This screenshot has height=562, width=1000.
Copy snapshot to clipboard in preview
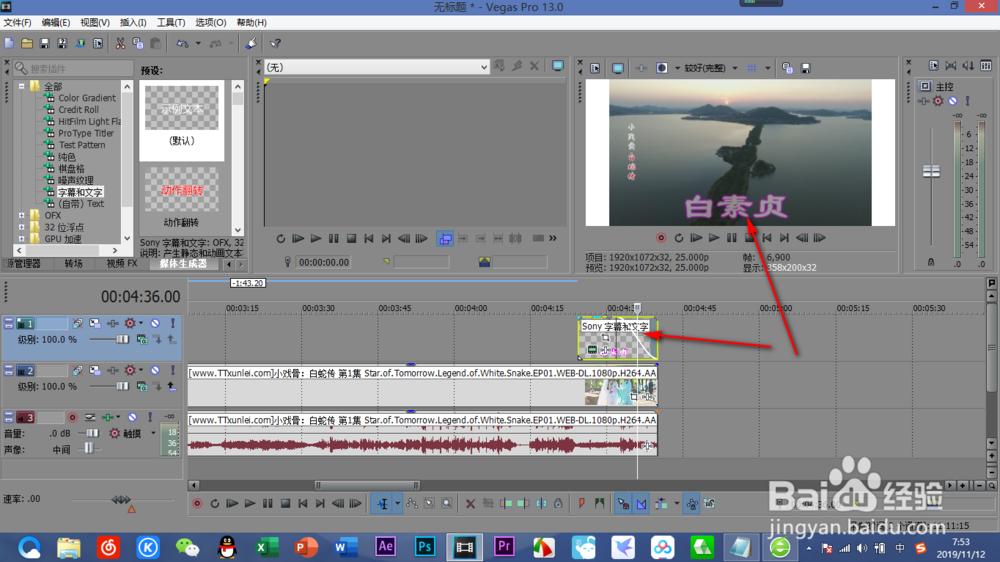coord(788,68)
